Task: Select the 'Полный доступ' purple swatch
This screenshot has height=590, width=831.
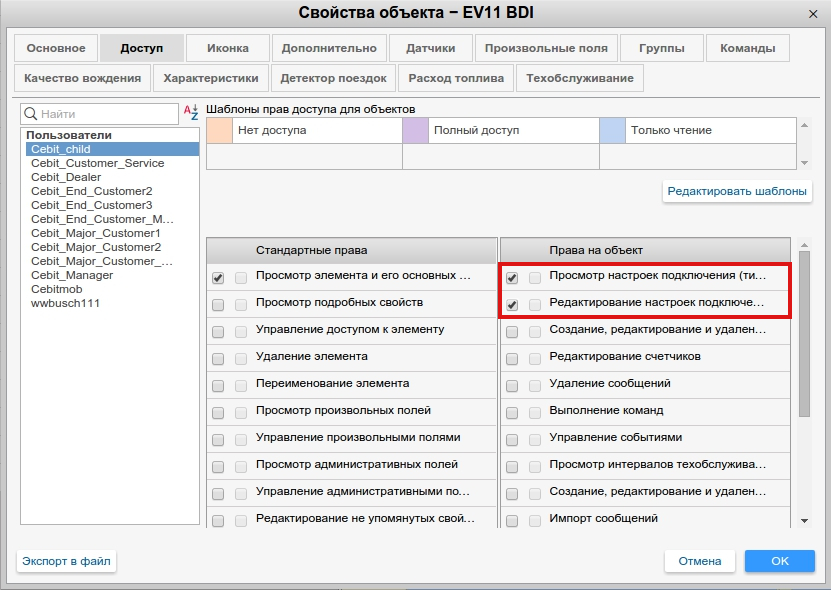Action: tap(415, 131)
